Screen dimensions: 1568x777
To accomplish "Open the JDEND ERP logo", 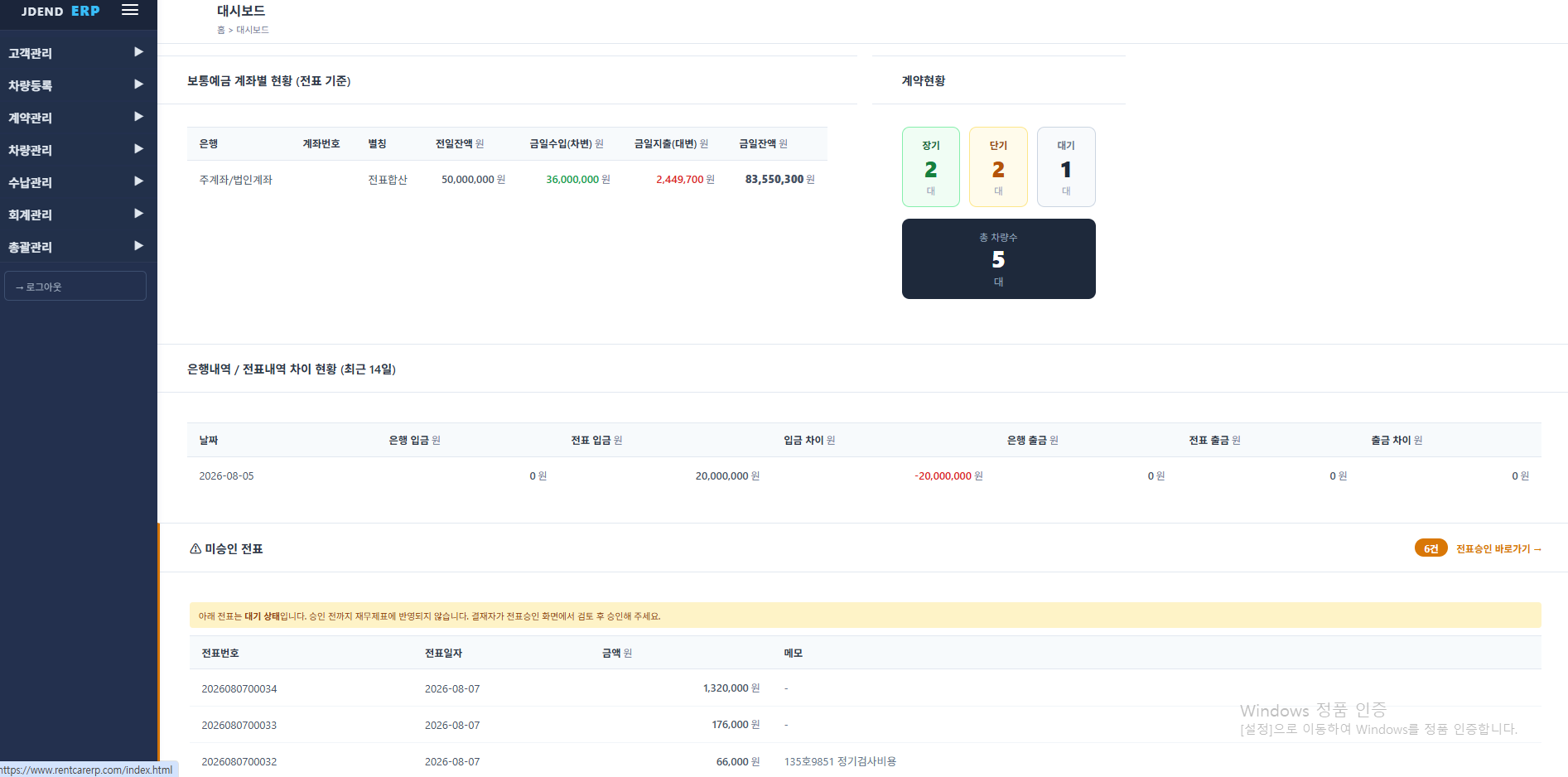I will (x=60, y=11).
